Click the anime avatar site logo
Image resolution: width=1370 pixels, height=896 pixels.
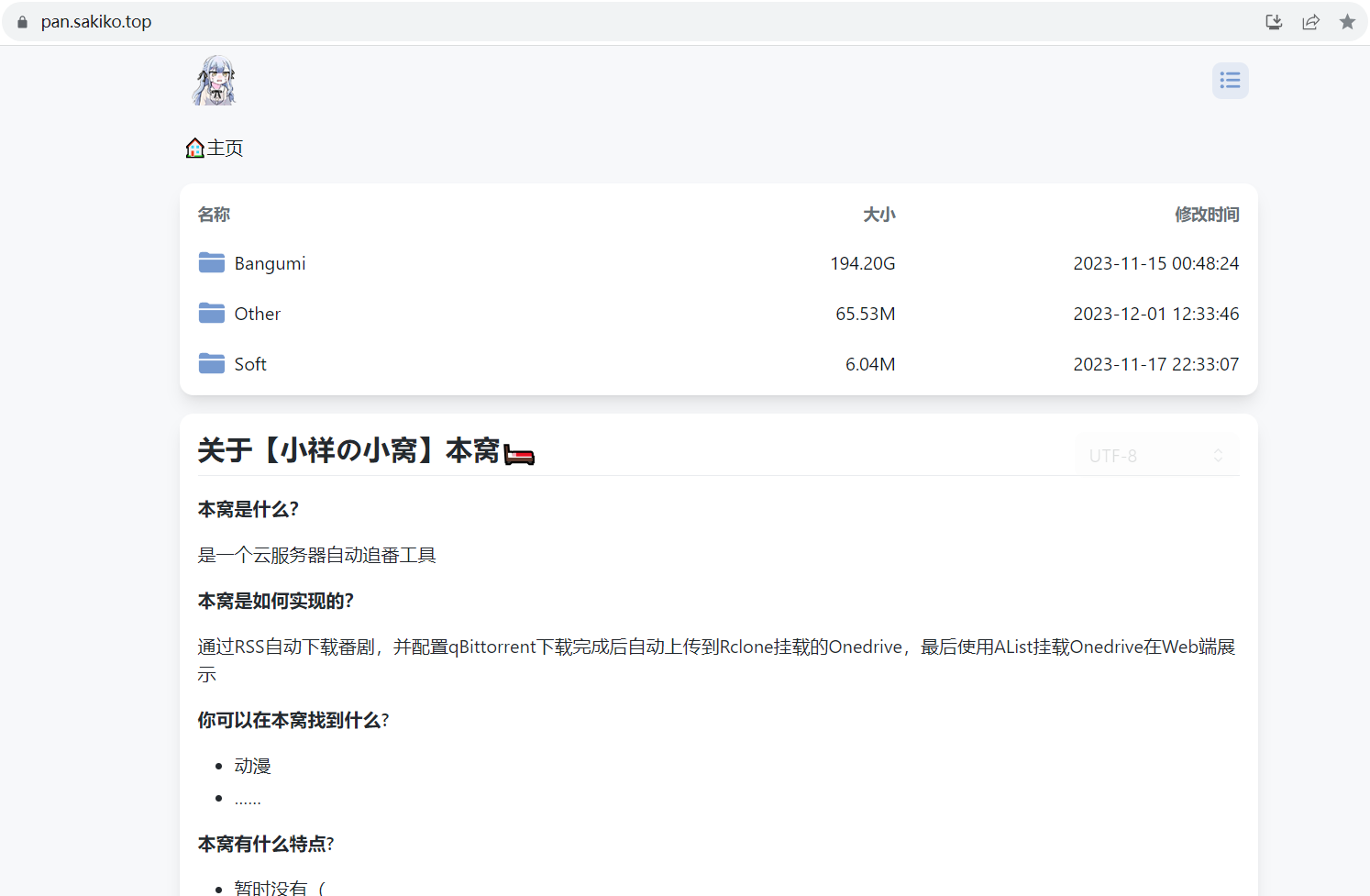pos(215,81)
